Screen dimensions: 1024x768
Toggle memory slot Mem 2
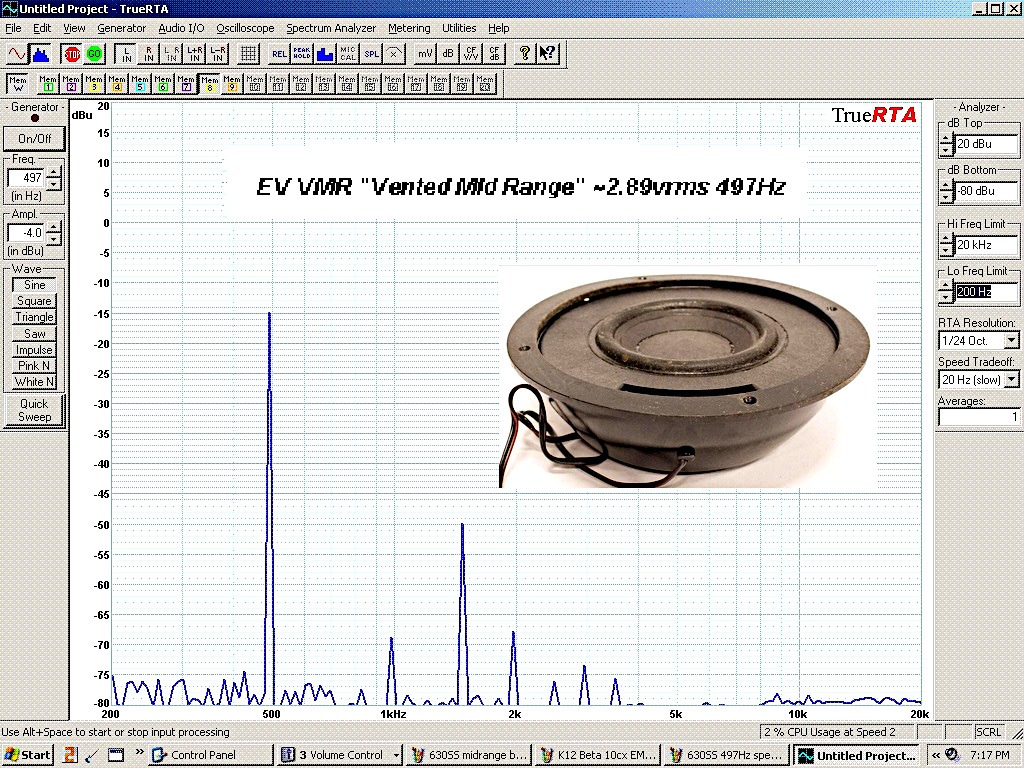coord(71,84)
